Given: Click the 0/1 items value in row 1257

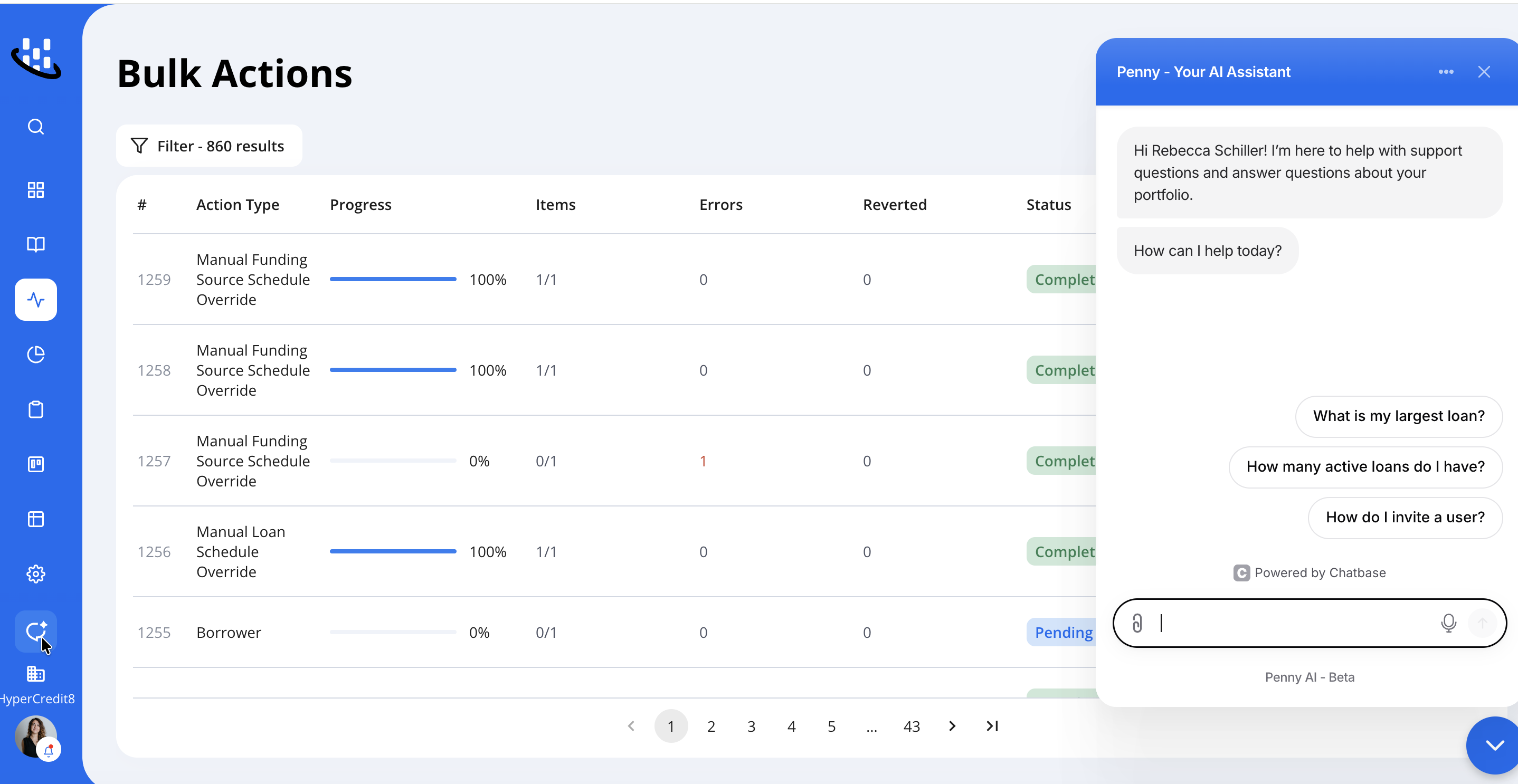Looking at the screenshot, I should pos(546,461).
